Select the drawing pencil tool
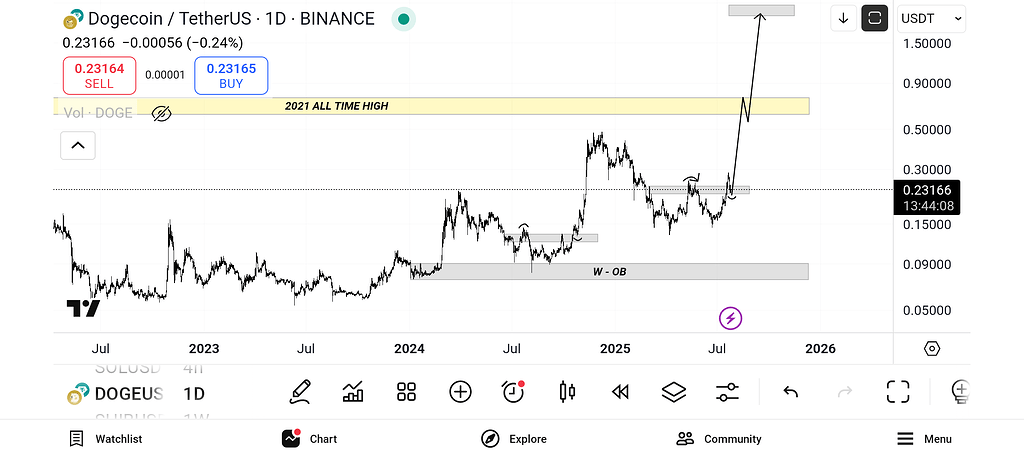This screenshot has width=1024, height=458. point(300,392)
